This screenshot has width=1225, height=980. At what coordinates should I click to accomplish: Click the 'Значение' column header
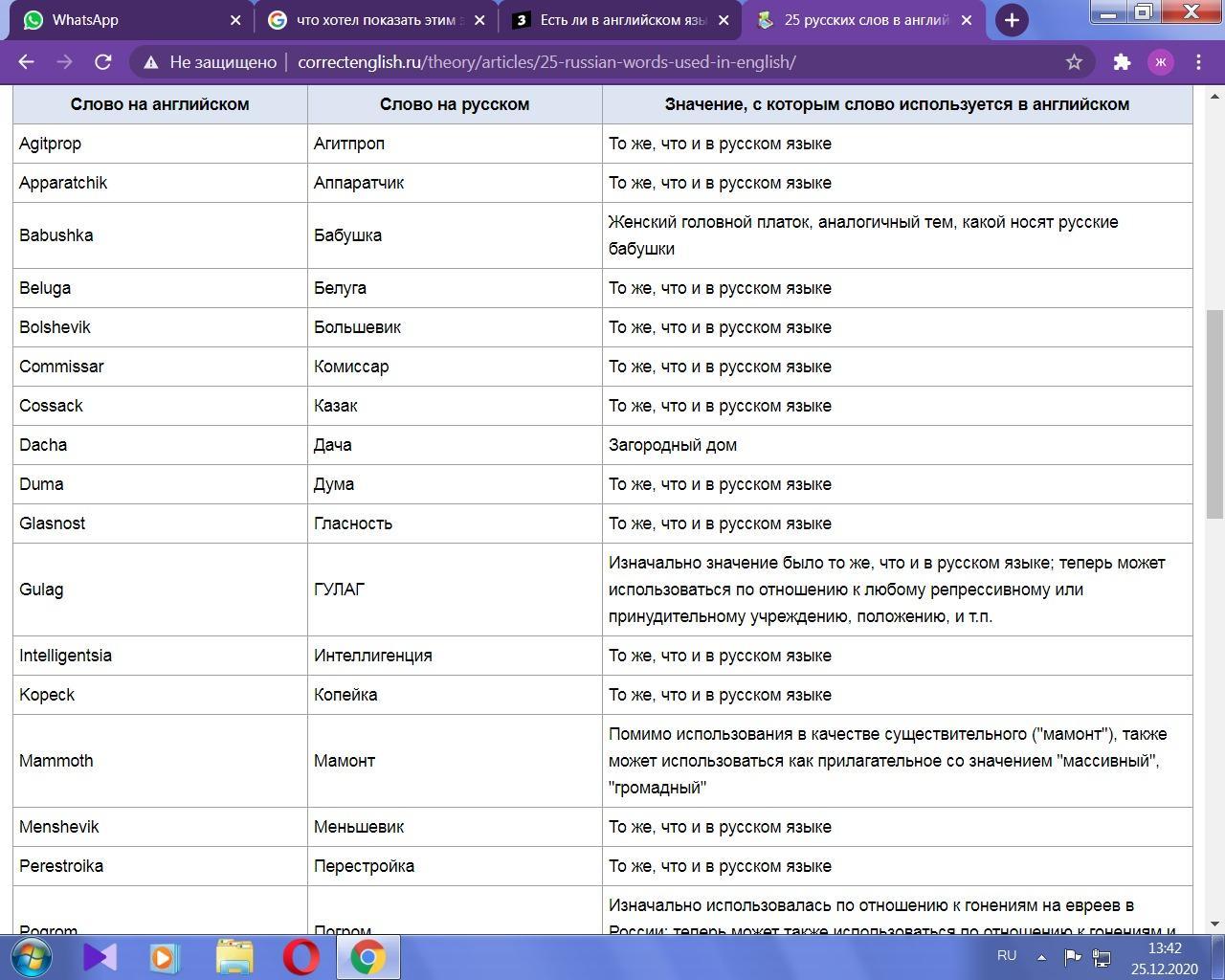tap(898, 104)
